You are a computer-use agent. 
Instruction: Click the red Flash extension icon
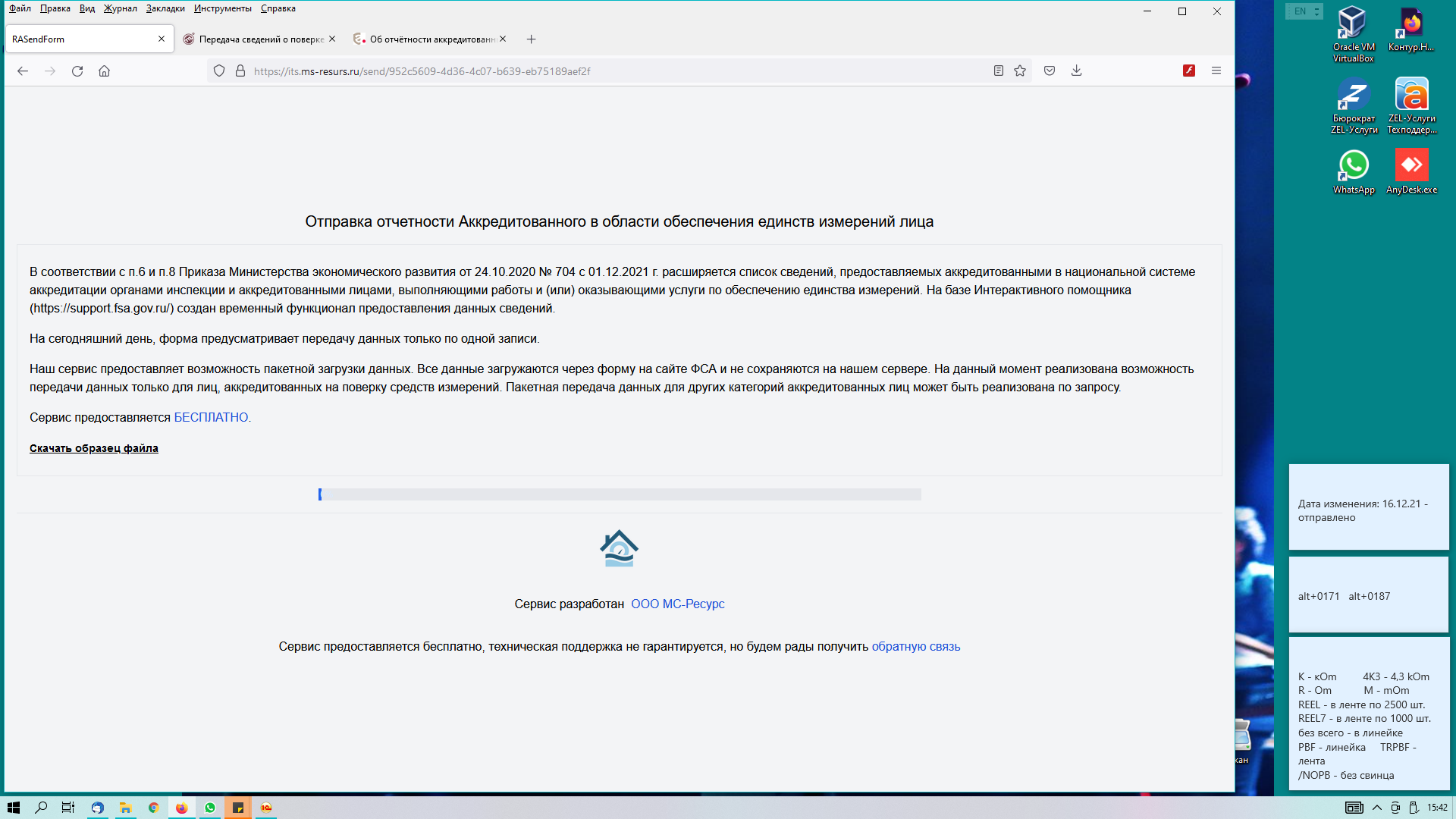pyautogui.click(x=1189, y=71)
